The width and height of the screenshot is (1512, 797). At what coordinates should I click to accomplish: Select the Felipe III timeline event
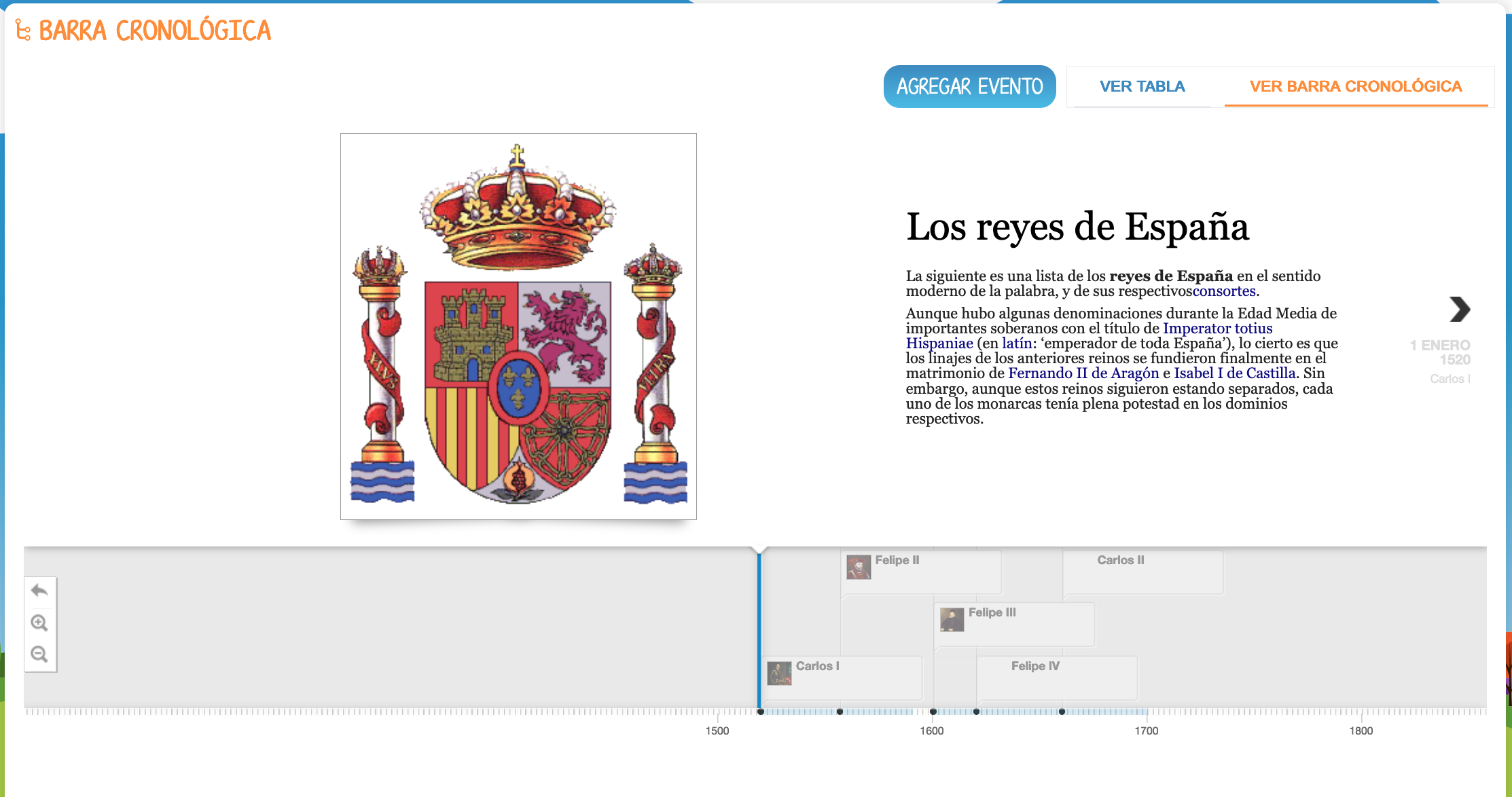[x=1015, y=625]
